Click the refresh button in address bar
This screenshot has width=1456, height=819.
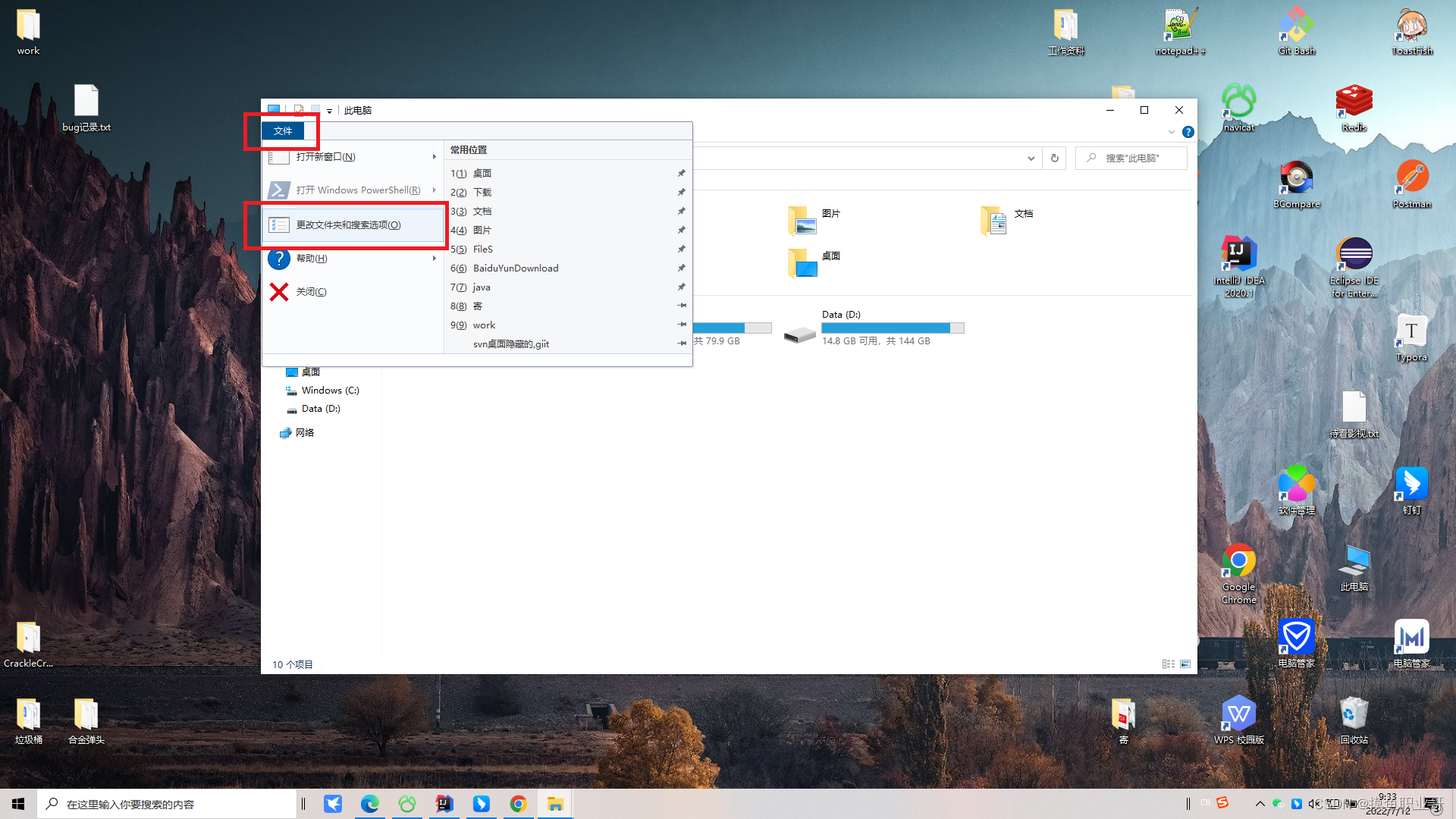[1054, 158]
